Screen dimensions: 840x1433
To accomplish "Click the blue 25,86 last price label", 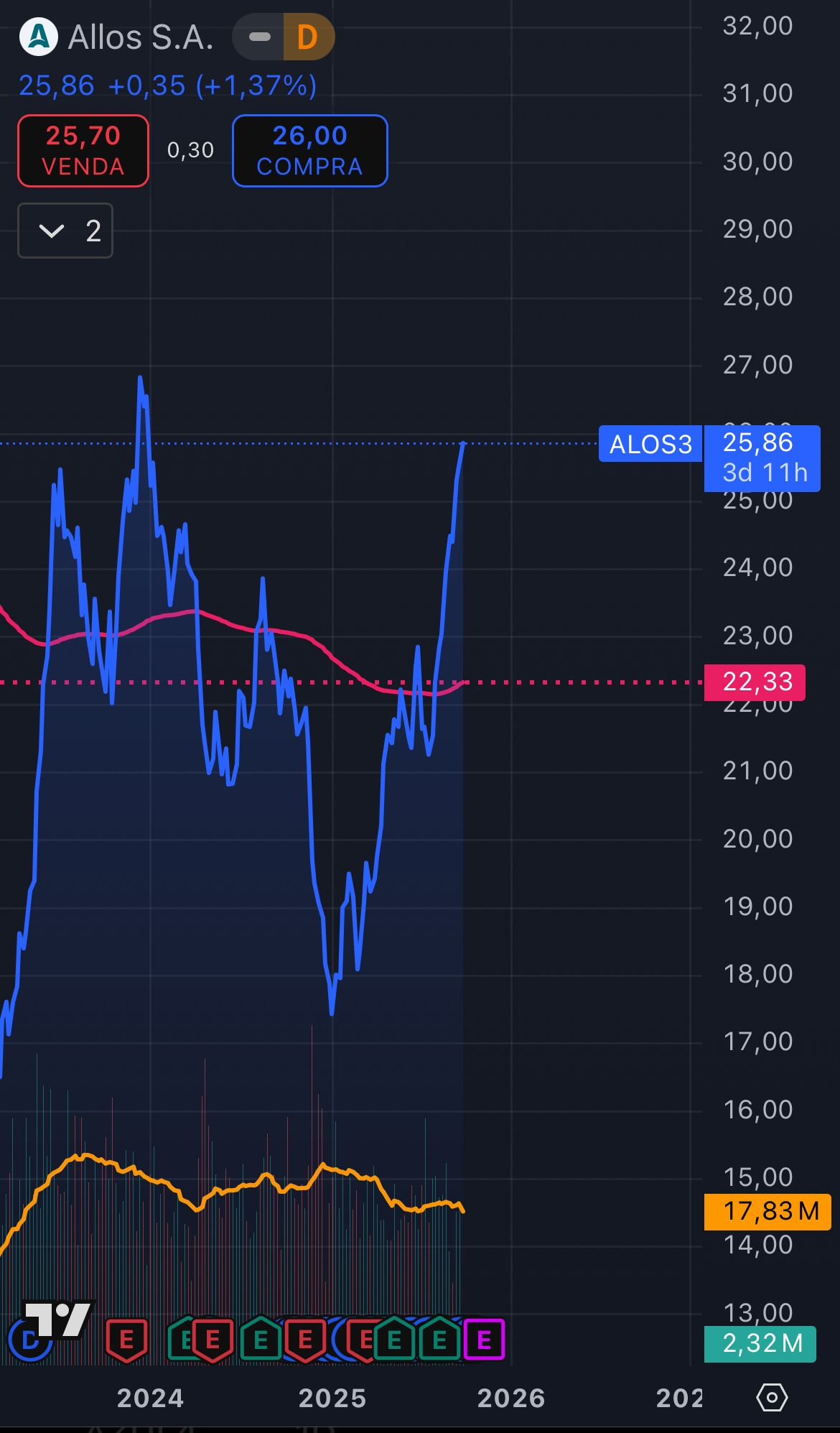I will click(762, 458).
